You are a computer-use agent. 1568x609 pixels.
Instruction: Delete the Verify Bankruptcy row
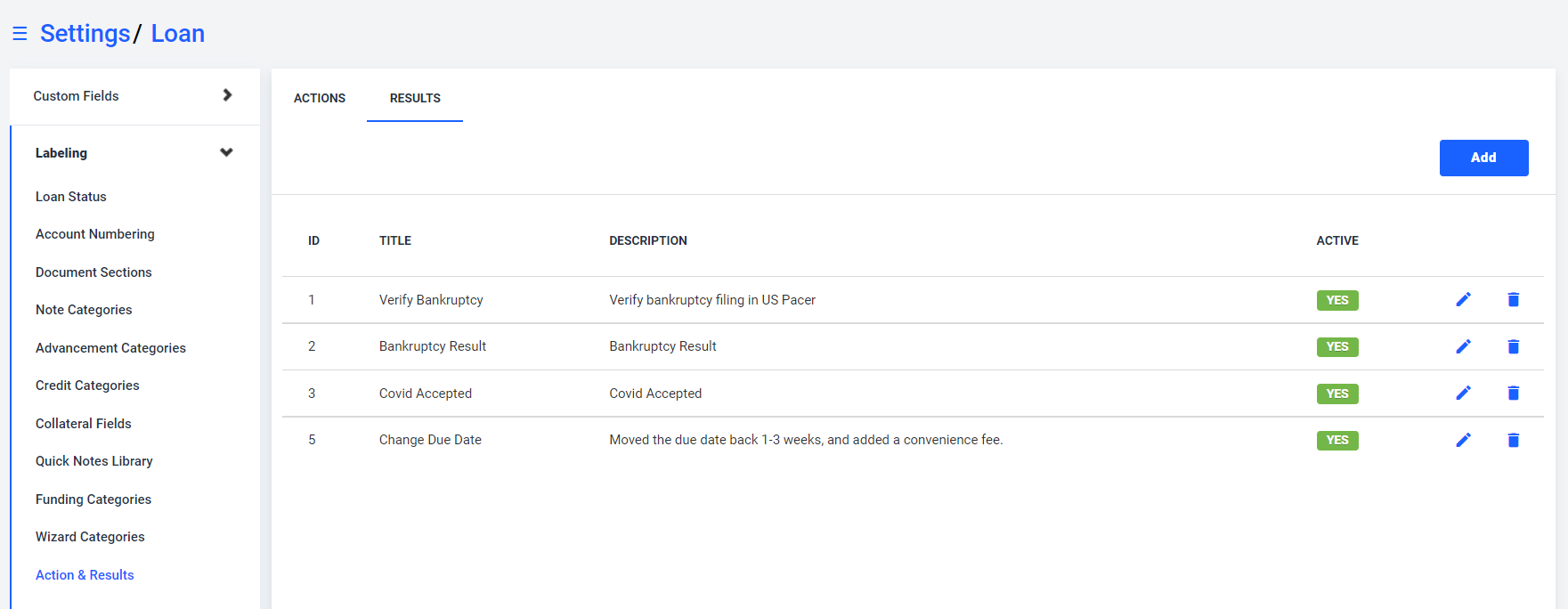click(1513, 300)
